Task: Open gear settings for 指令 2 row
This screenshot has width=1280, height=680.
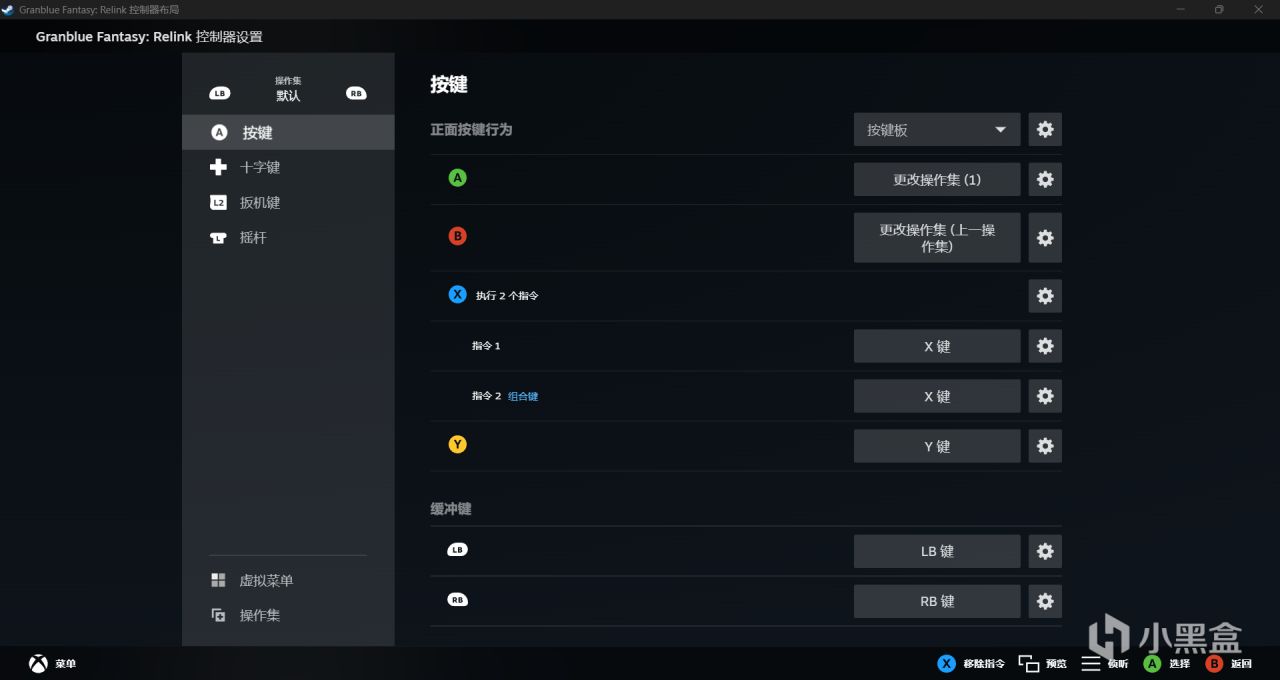Action: click(x=1045, y=396)
